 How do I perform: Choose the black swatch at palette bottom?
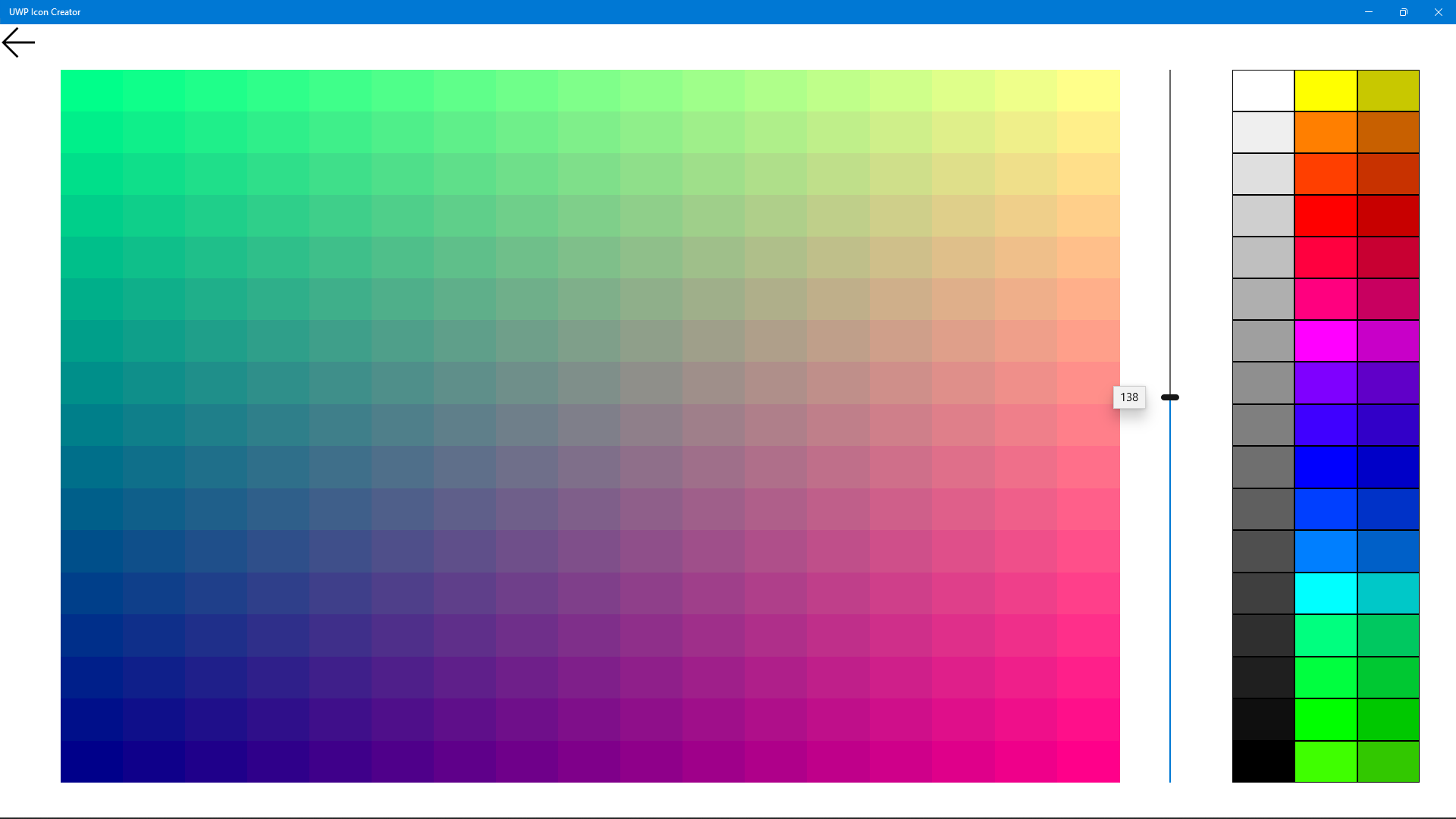[x=1263, y=761]
